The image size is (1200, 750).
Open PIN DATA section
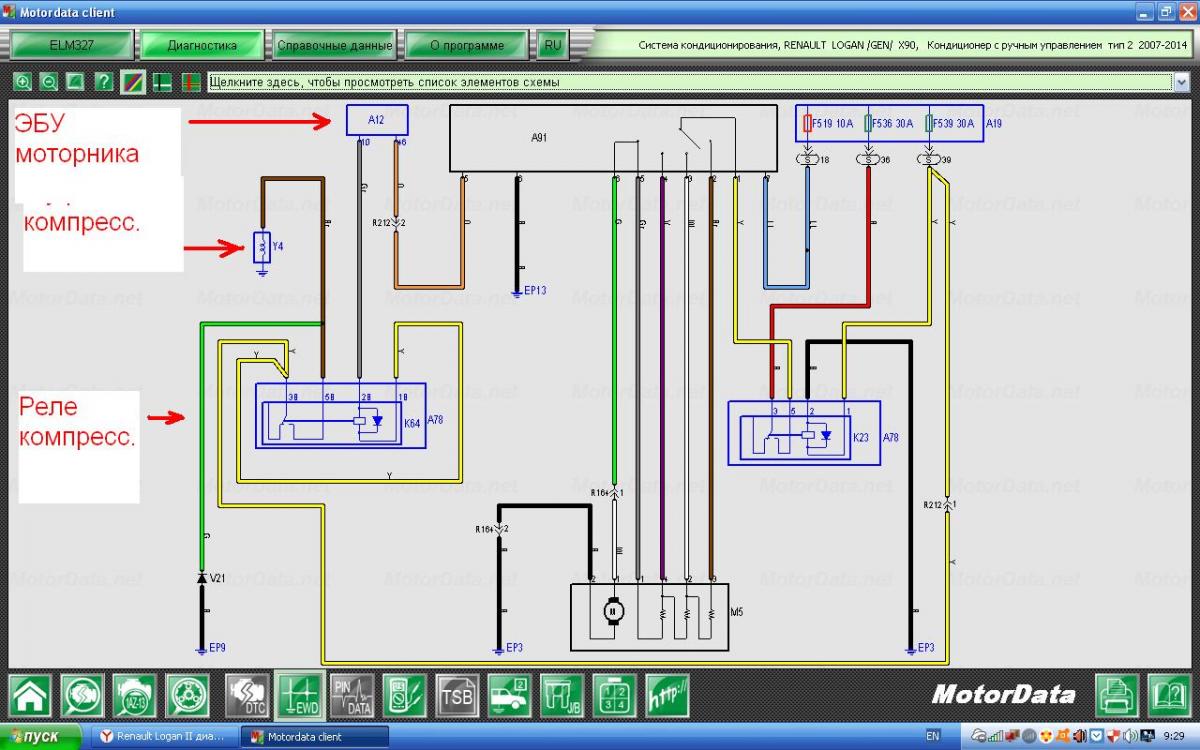352,695
